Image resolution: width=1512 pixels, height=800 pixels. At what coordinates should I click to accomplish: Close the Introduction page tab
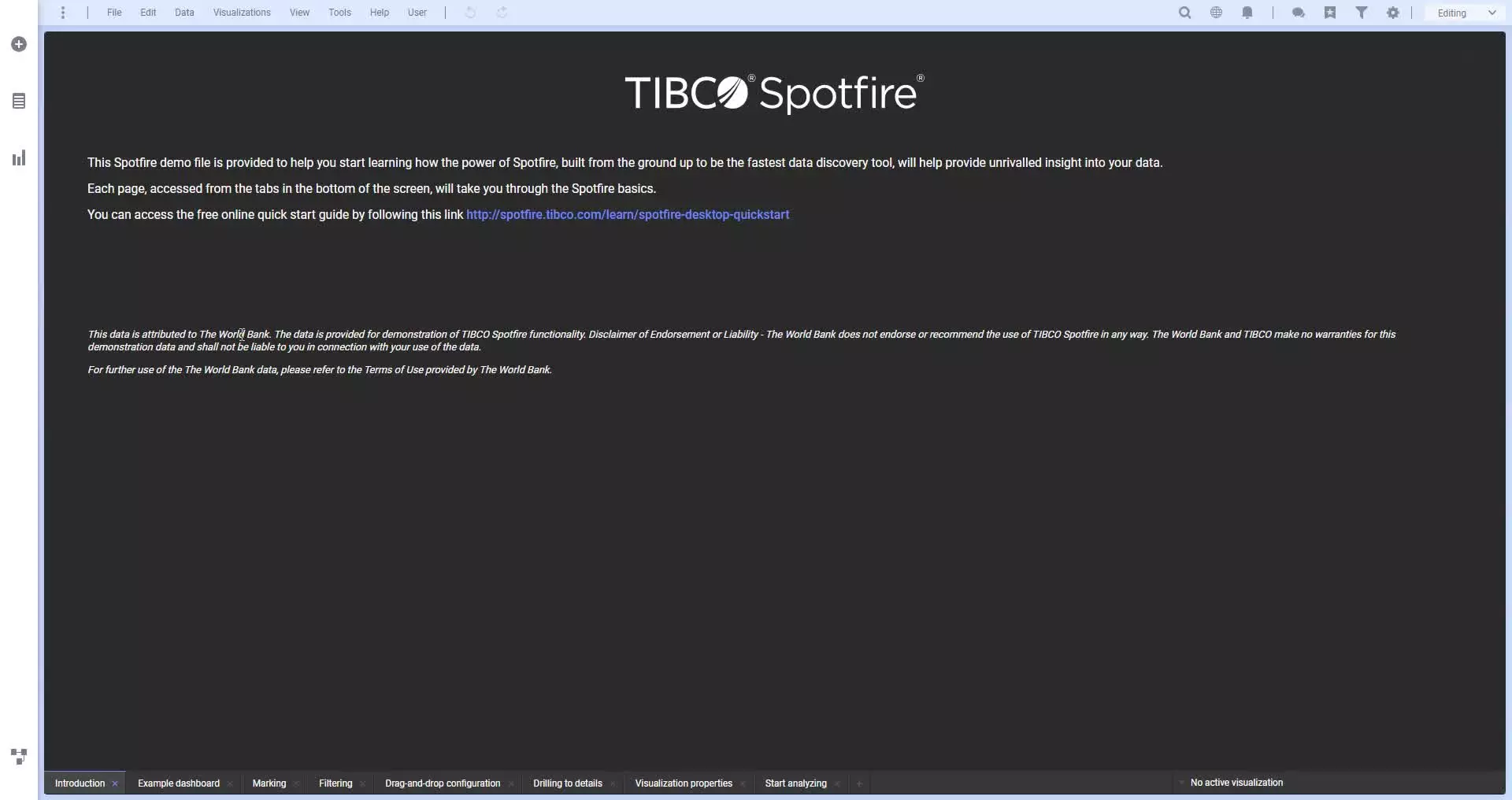[115, 783]
